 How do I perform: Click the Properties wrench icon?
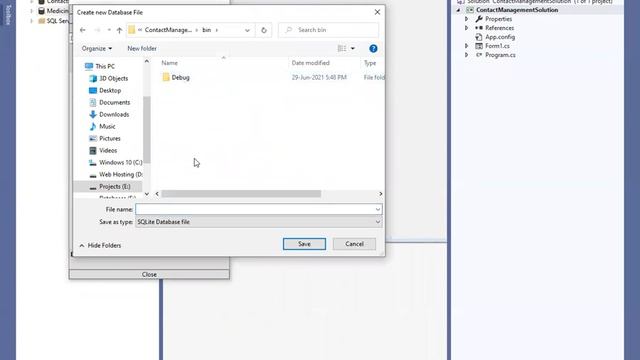tap(479, 19)
